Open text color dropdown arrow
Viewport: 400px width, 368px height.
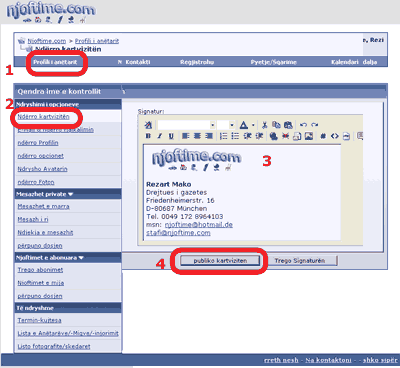pyautogui.click(x=253, y=125)
